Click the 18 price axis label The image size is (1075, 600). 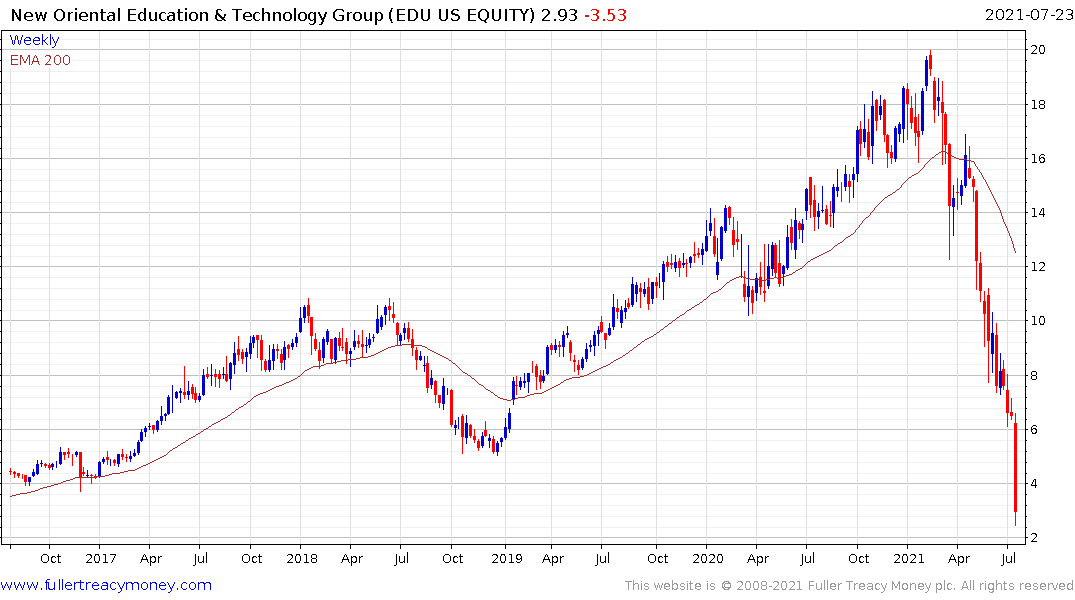point(1038,104)
